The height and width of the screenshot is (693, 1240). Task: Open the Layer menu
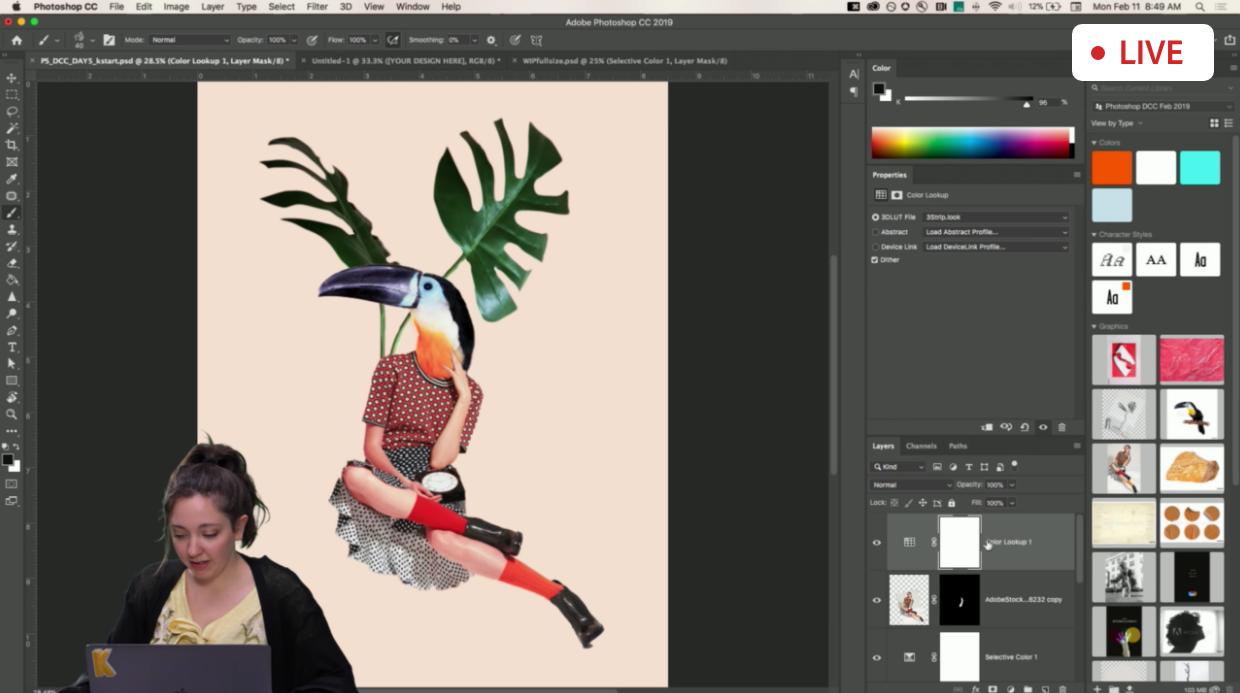click(213, 6)
